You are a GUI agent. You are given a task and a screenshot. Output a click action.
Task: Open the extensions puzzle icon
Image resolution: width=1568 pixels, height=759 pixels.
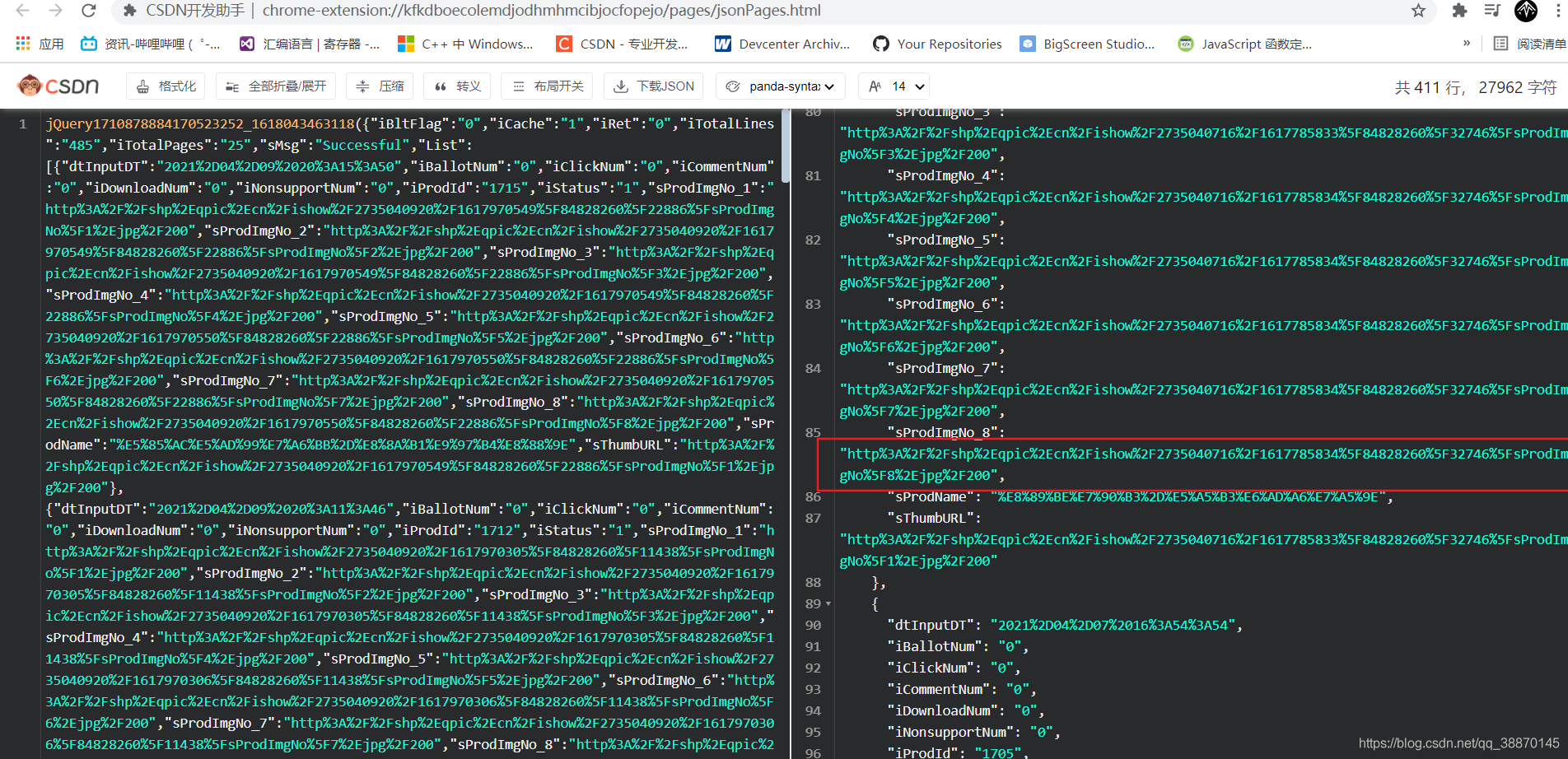[x=1459, y=11]
